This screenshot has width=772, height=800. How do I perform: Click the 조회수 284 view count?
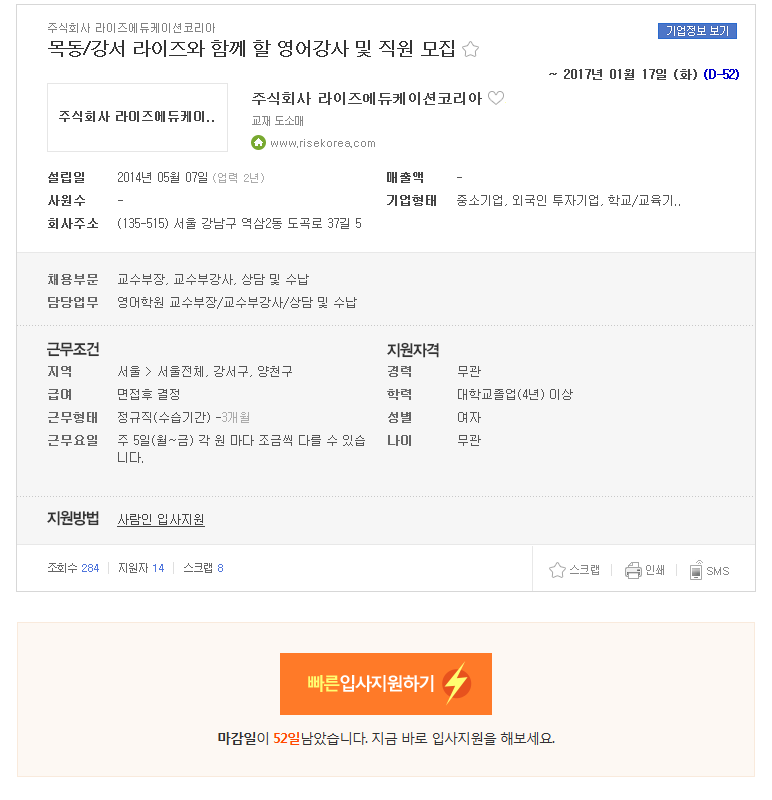tap(73, 568)
